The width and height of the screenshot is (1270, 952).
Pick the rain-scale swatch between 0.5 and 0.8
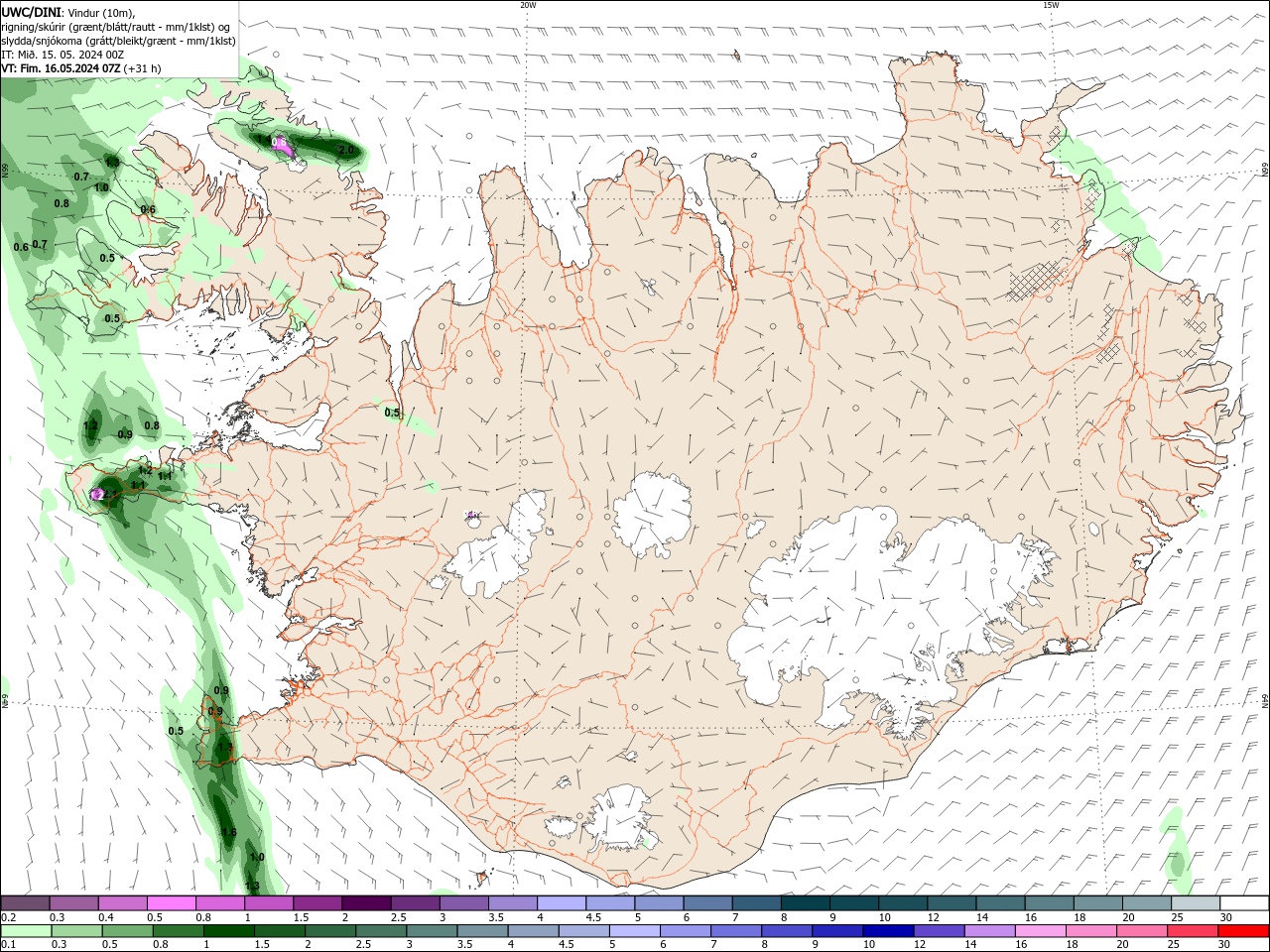pyautogui.click(x=127, y=930)
